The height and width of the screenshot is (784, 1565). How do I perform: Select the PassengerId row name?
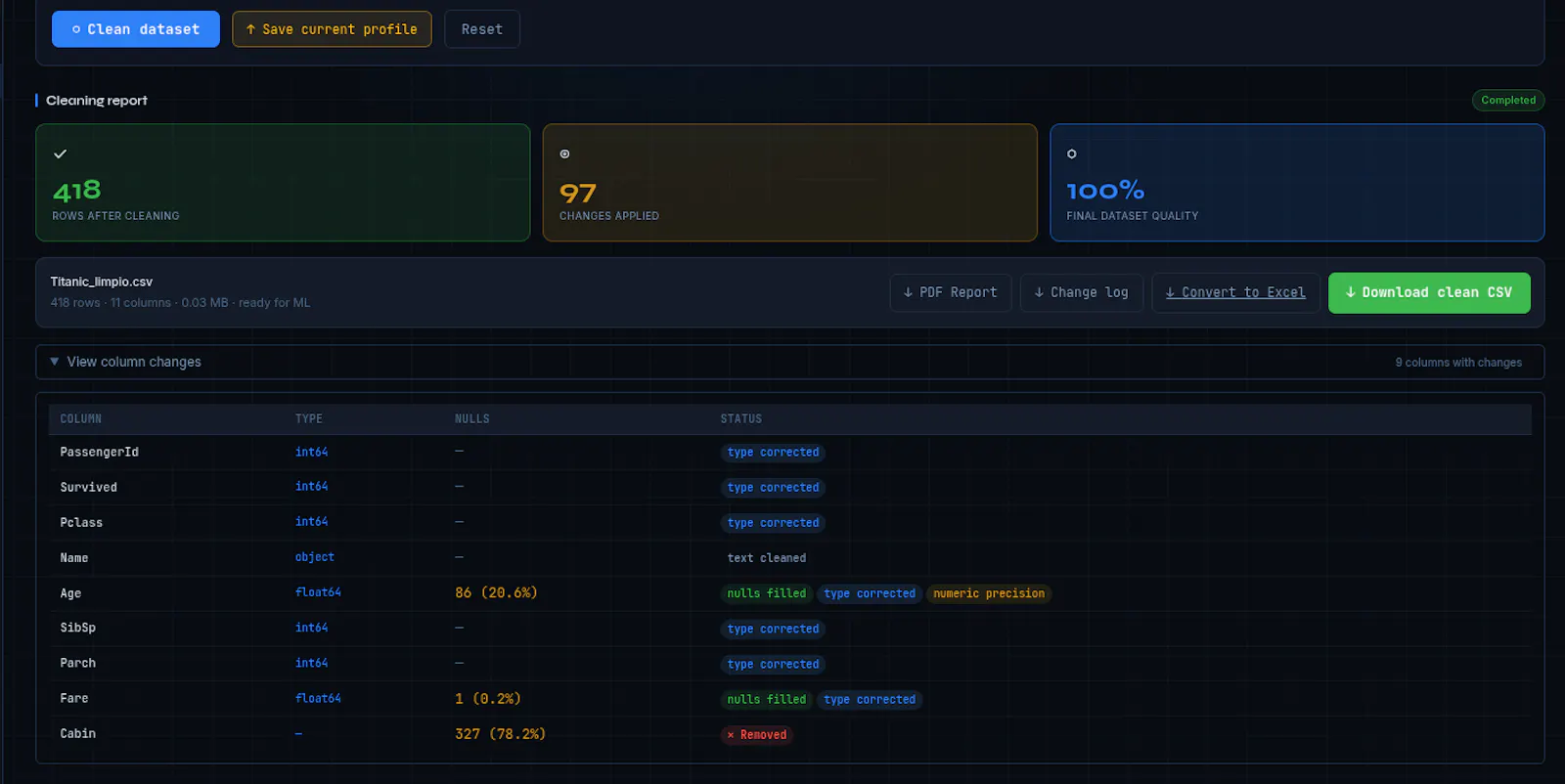[99, 452]
